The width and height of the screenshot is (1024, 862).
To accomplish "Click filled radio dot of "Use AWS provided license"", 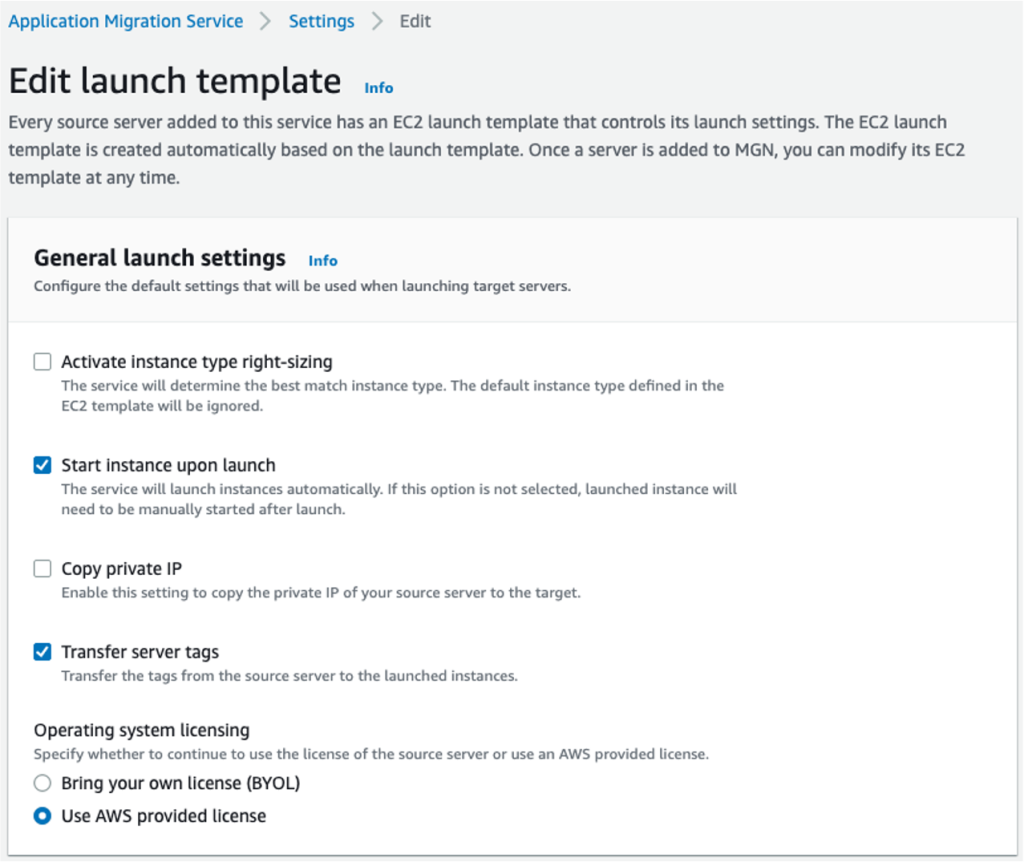I will coord(42,816).
